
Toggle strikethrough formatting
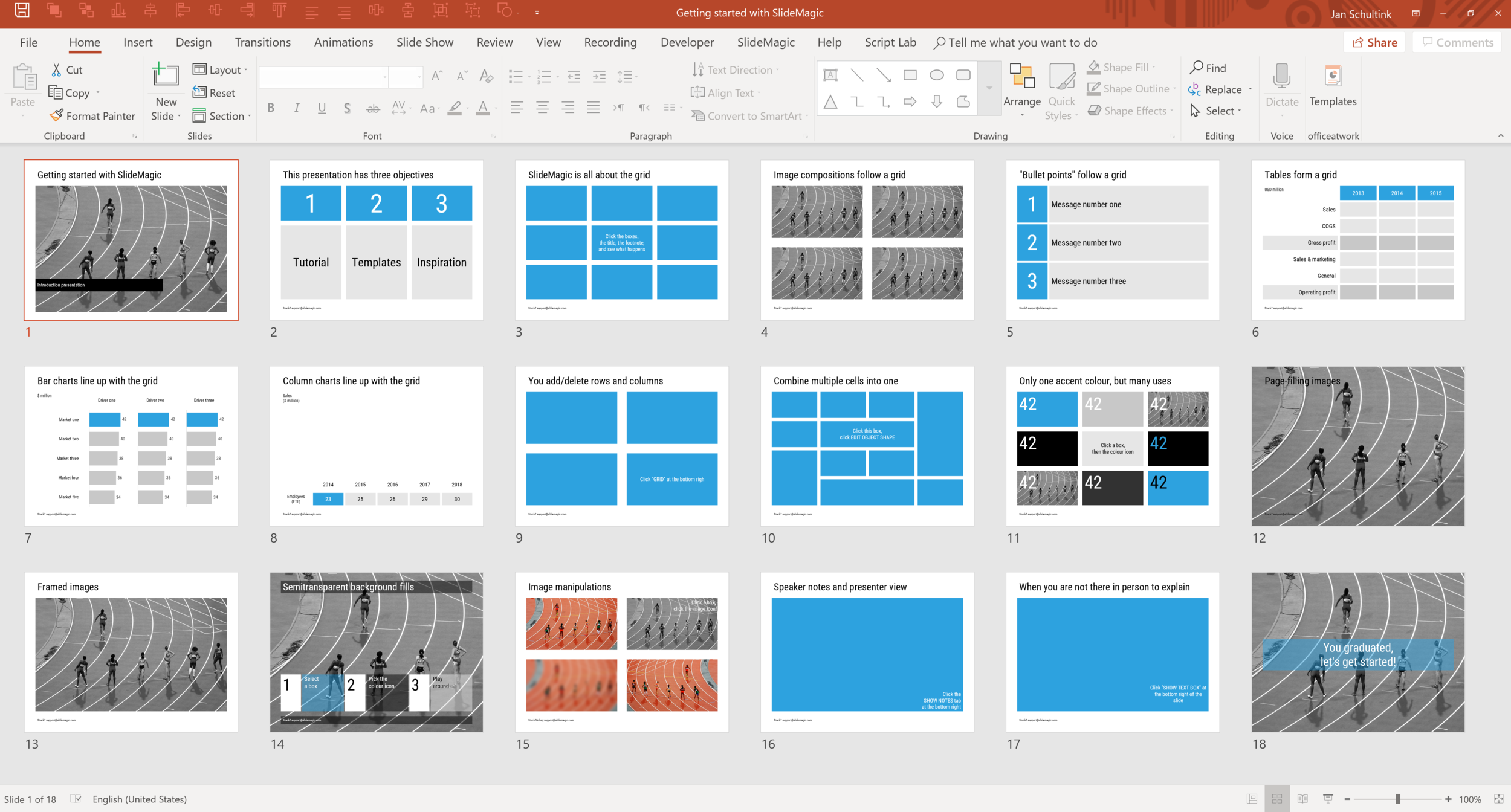373,108
